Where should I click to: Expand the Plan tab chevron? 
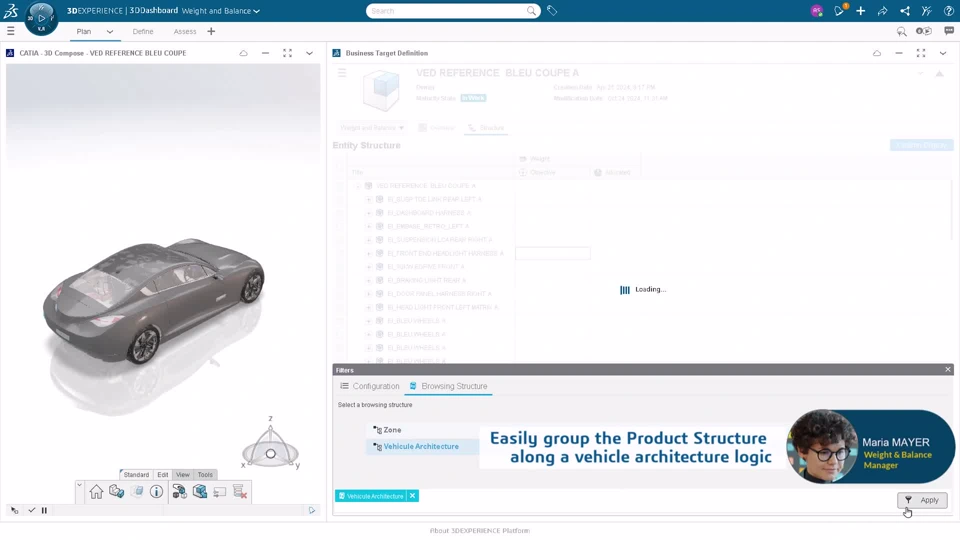[110, 31]
